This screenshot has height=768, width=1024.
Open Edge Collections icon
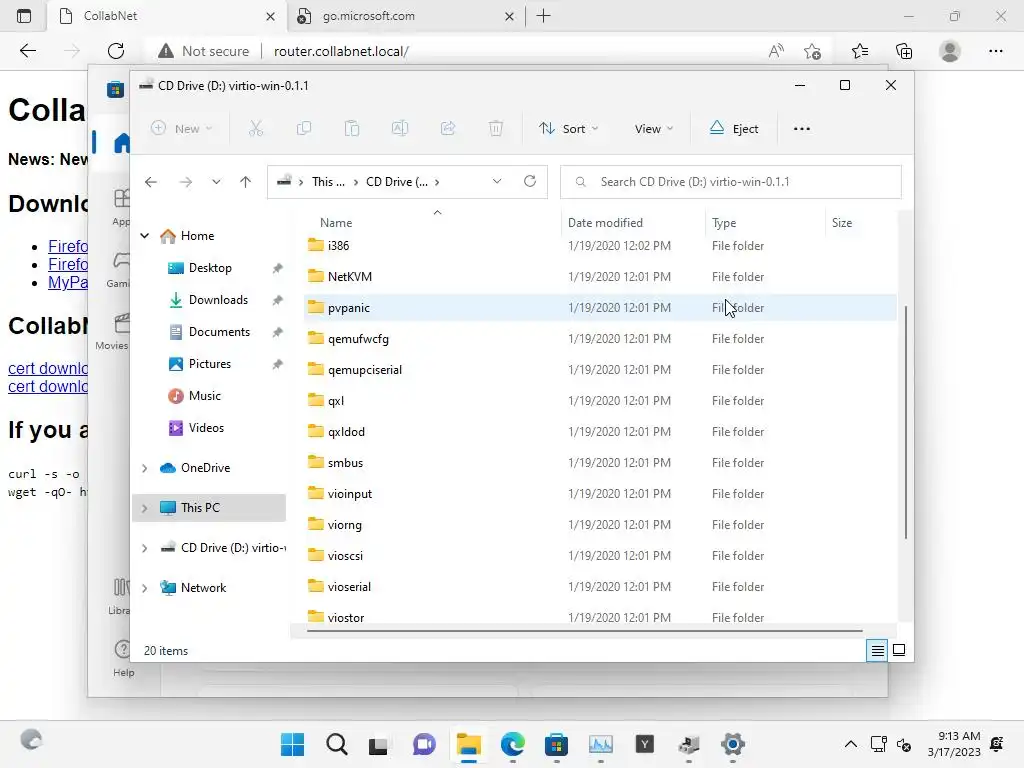904,51
